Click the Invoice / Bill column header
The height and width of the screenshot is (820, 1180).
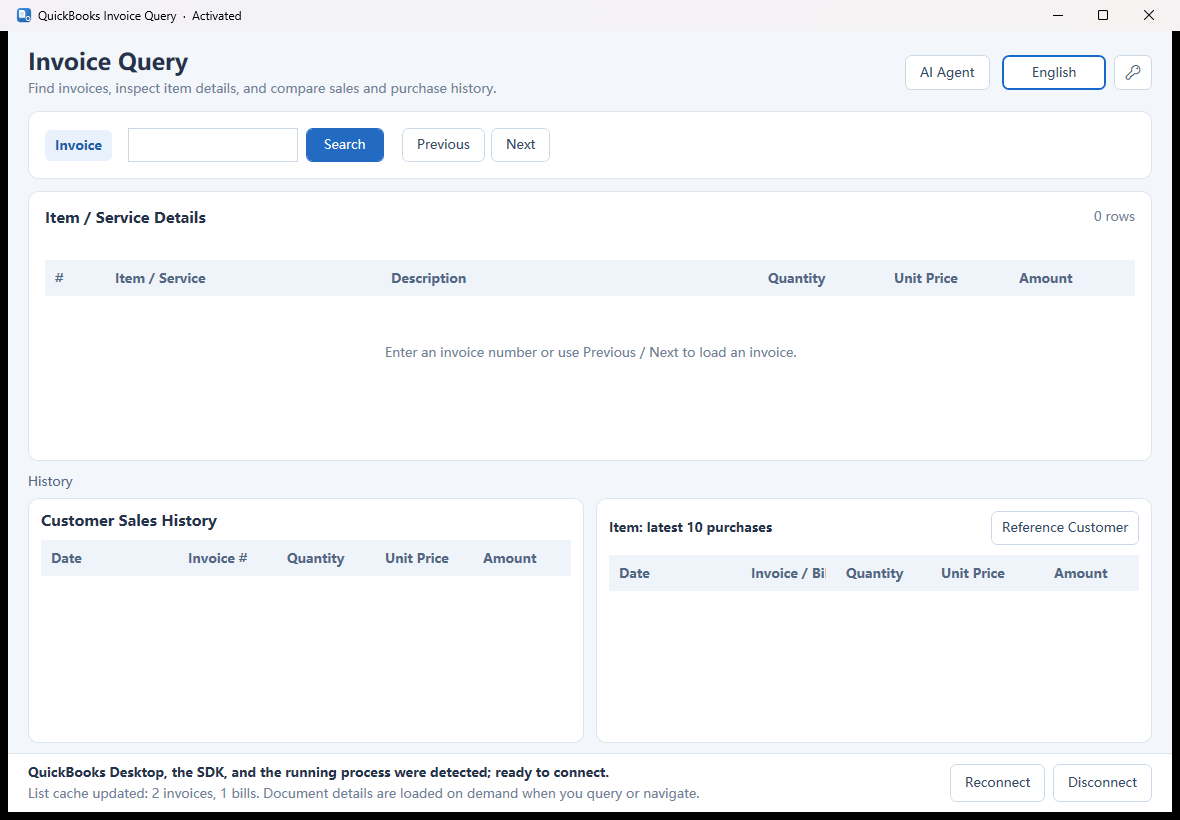(788, 573)
